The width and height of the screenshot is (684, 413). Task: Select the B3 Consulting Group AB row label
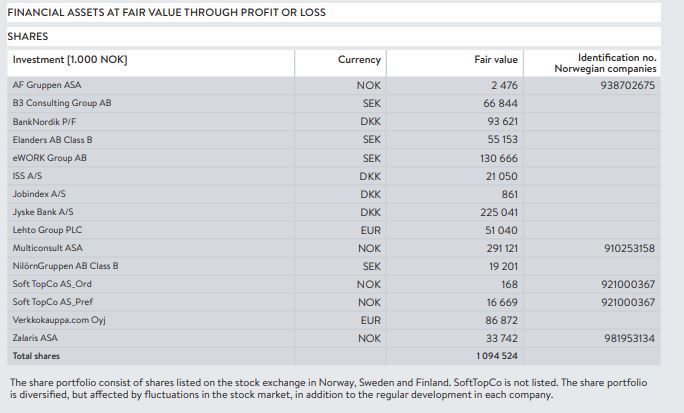click(x=61, y=103)
